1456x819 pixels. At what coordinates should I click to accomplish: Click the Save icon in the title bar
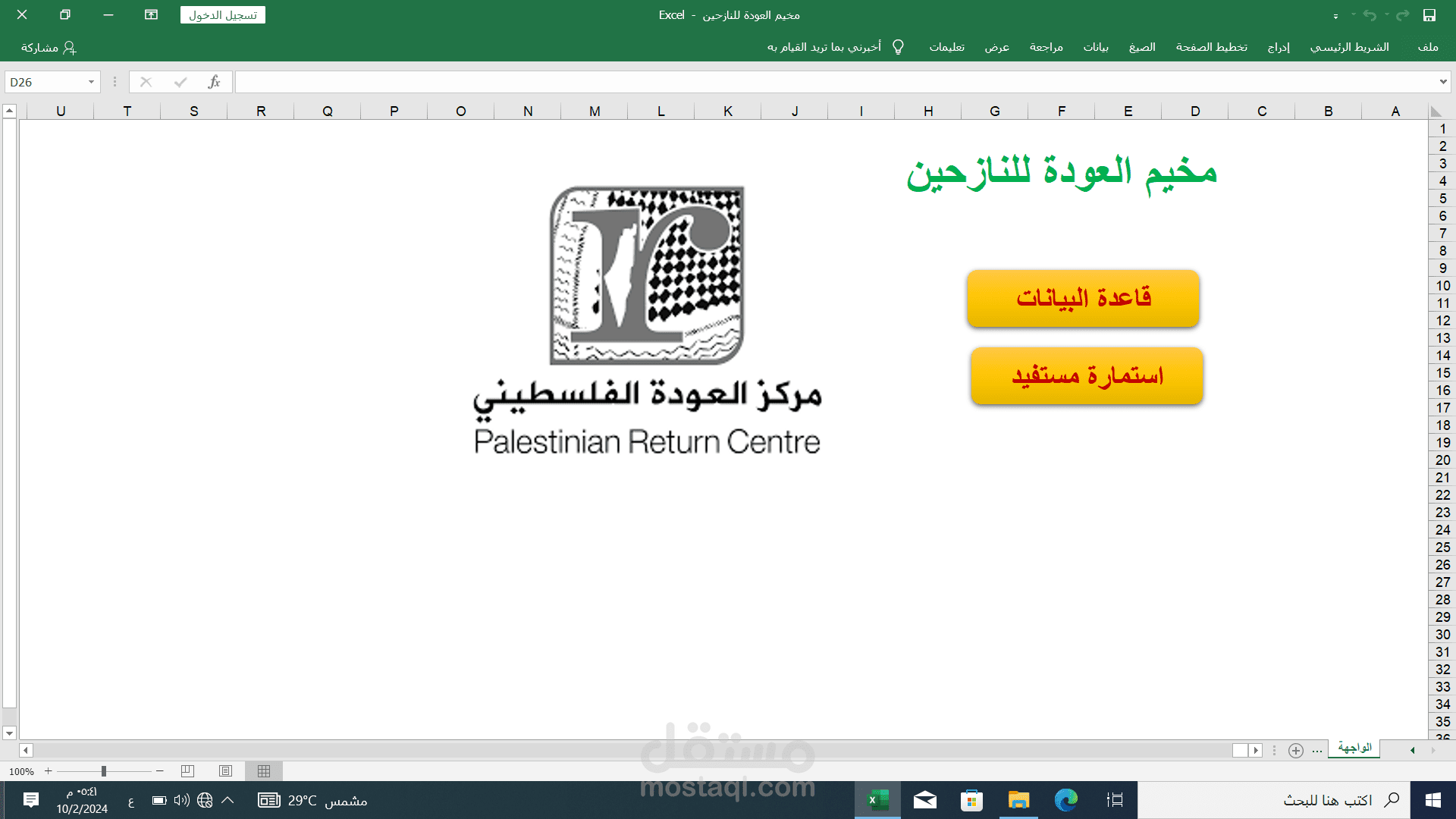tap(1429, 15)
